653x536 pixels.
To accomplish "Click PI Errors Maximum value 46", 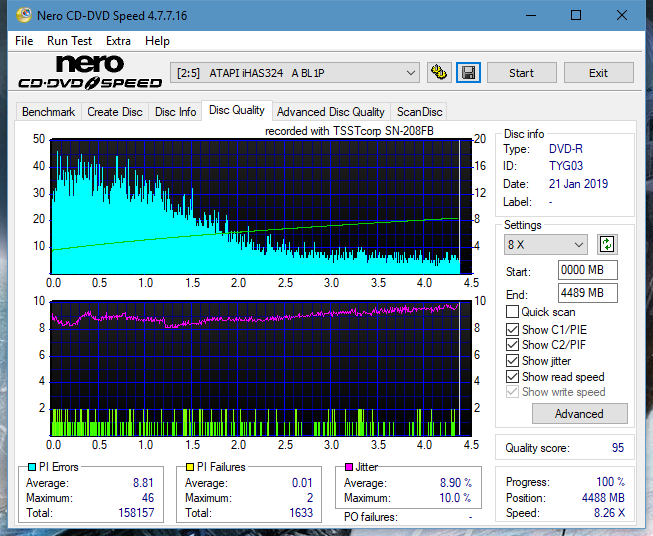I will point(148,498).
